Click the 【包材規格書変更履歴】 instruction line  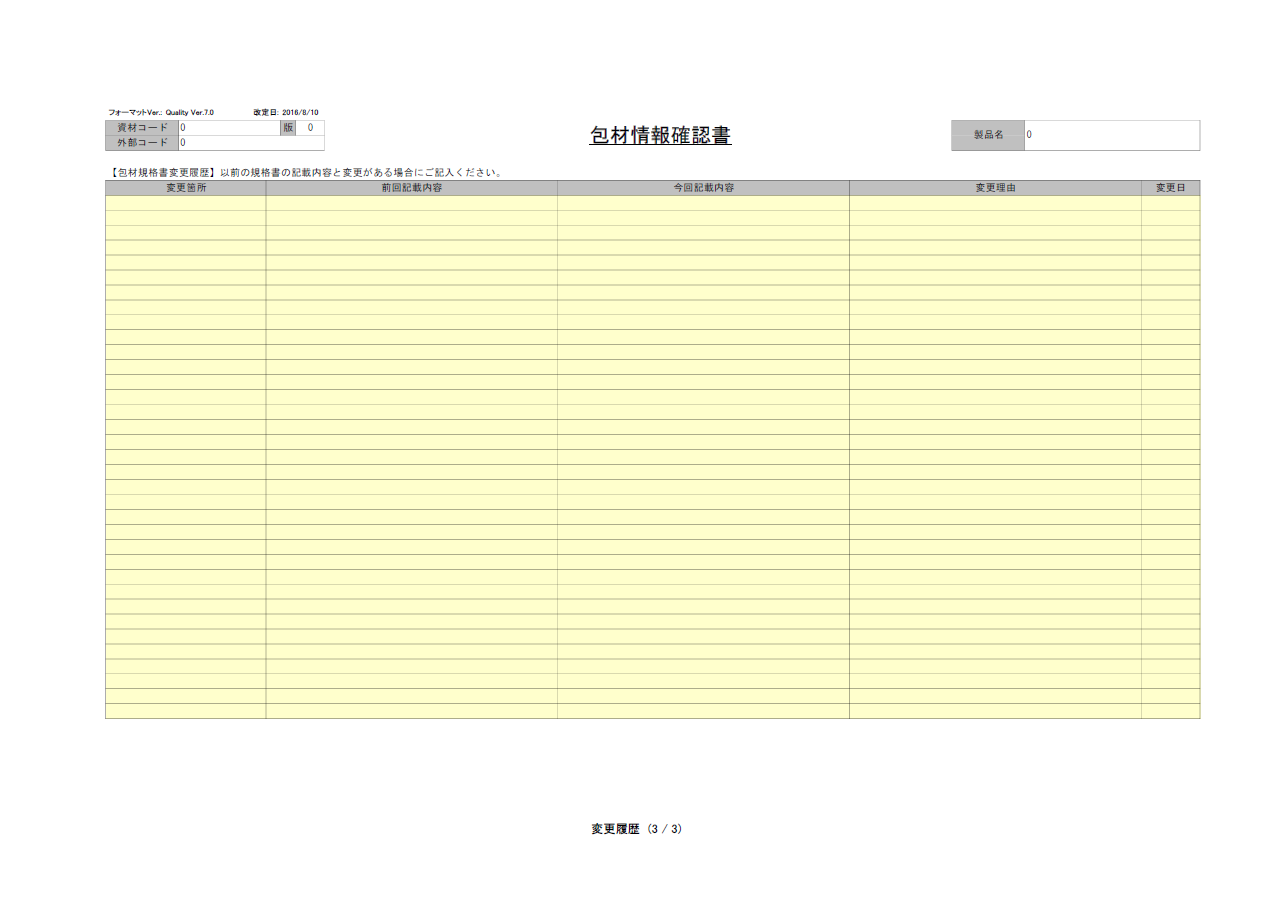[305, 173]
